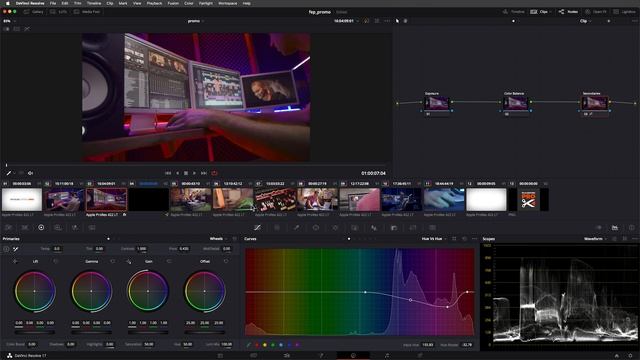Open the Camera Raw palette
This screenshot has height=360, width=640.
8,227
